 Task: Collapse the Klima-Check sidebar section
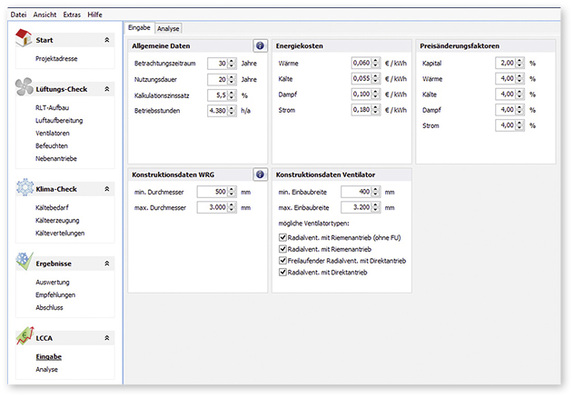pos(107,189)
